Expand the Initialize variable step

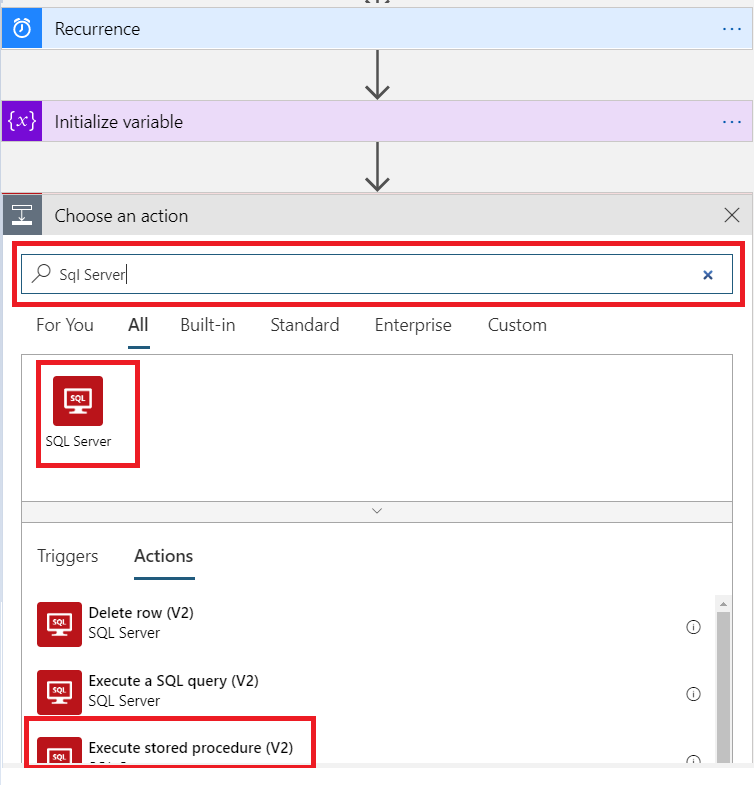point(377,121)
